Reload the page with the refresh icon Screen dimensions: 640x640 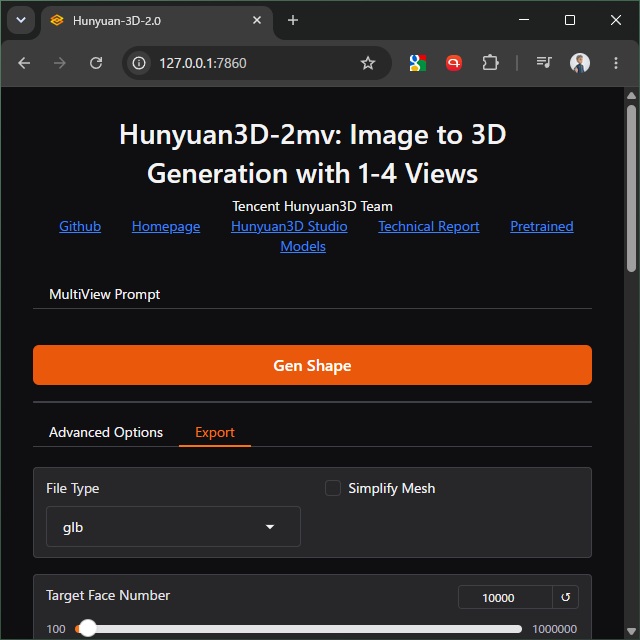(x=96, y=63)
